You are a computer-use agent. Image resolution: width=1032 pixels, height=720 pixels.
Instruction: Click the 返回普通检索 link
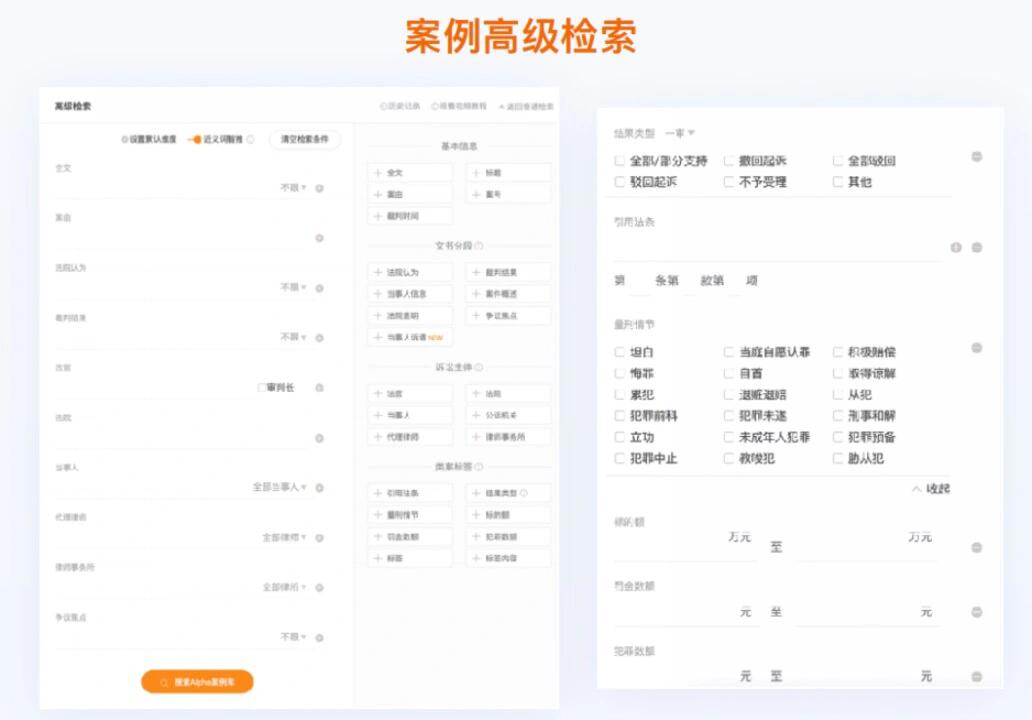pyautogui.click(x=526, y=107)
